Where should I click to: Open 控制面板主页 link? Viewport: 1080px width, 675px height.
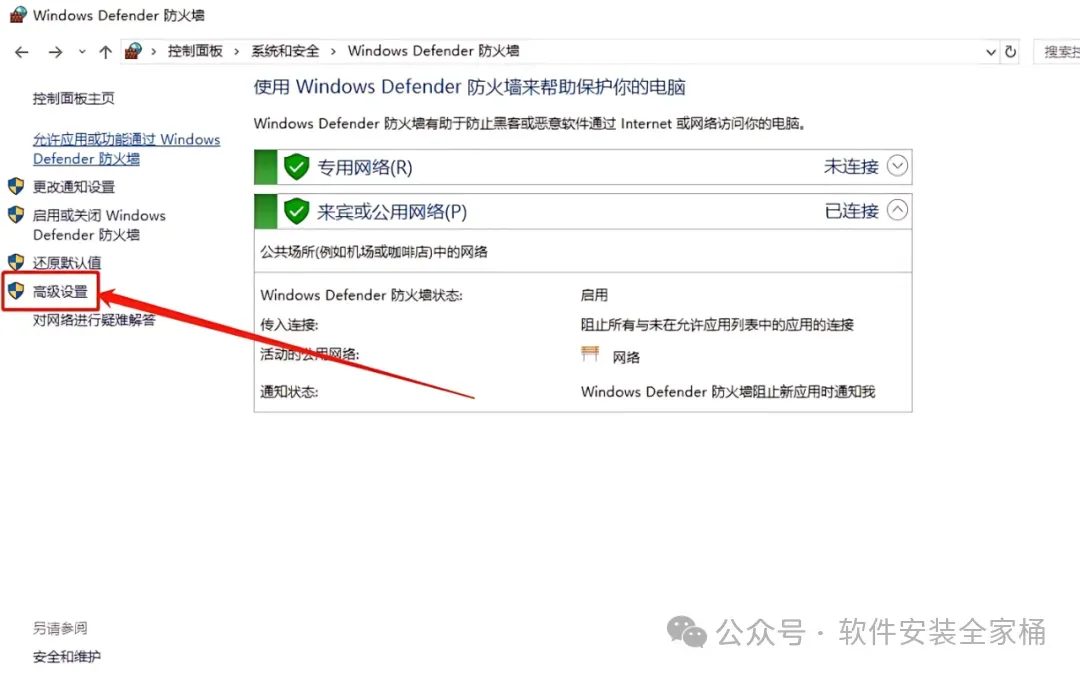click(x=74, y=98)
